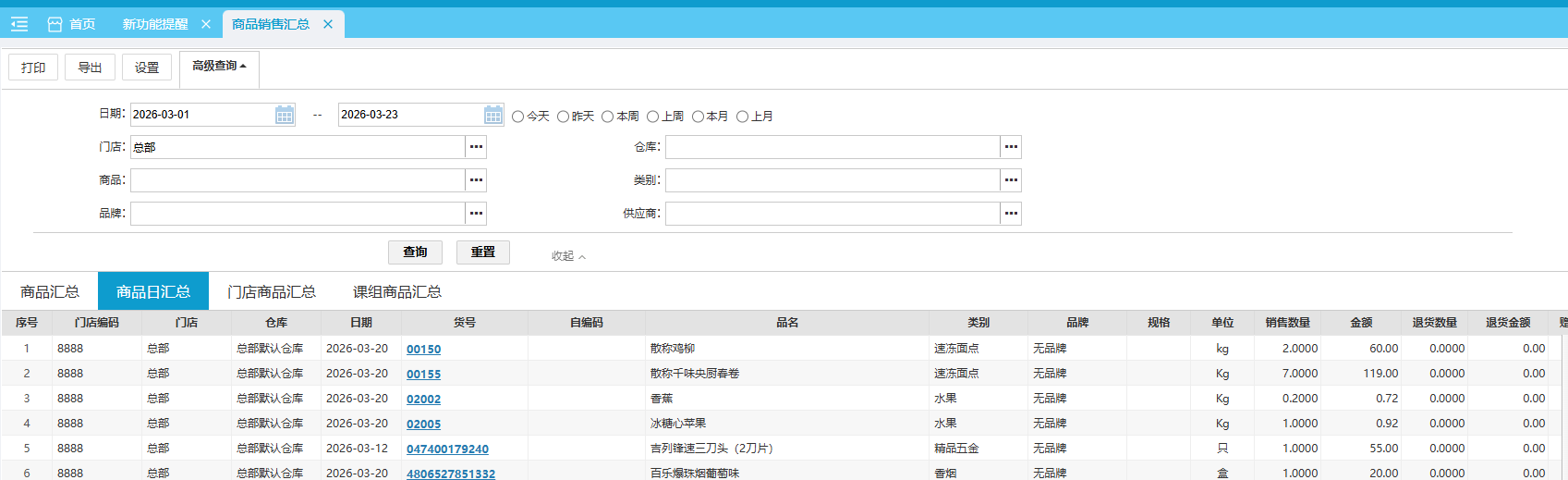Click 收起 to collapse filters
The image size is (1568, 480).
point(568,256)
